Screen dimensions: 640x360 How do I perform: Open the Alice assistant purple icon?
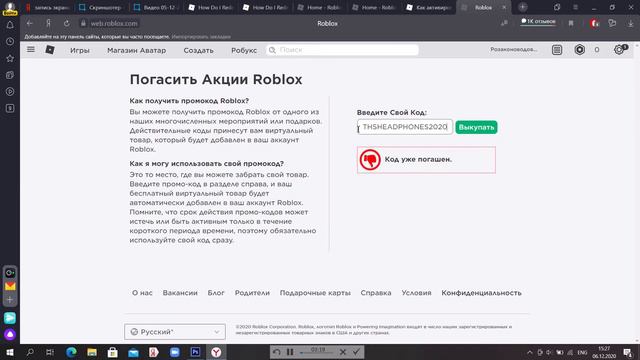pos(10,335)
